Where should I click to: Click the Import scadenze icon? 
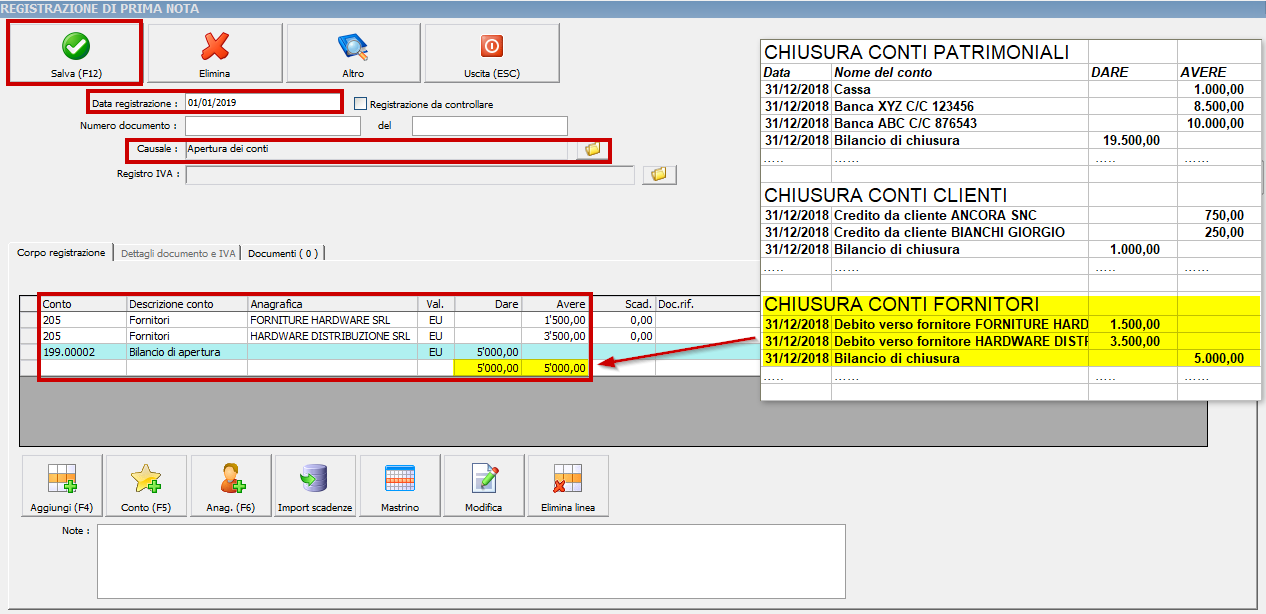(314, 485)
